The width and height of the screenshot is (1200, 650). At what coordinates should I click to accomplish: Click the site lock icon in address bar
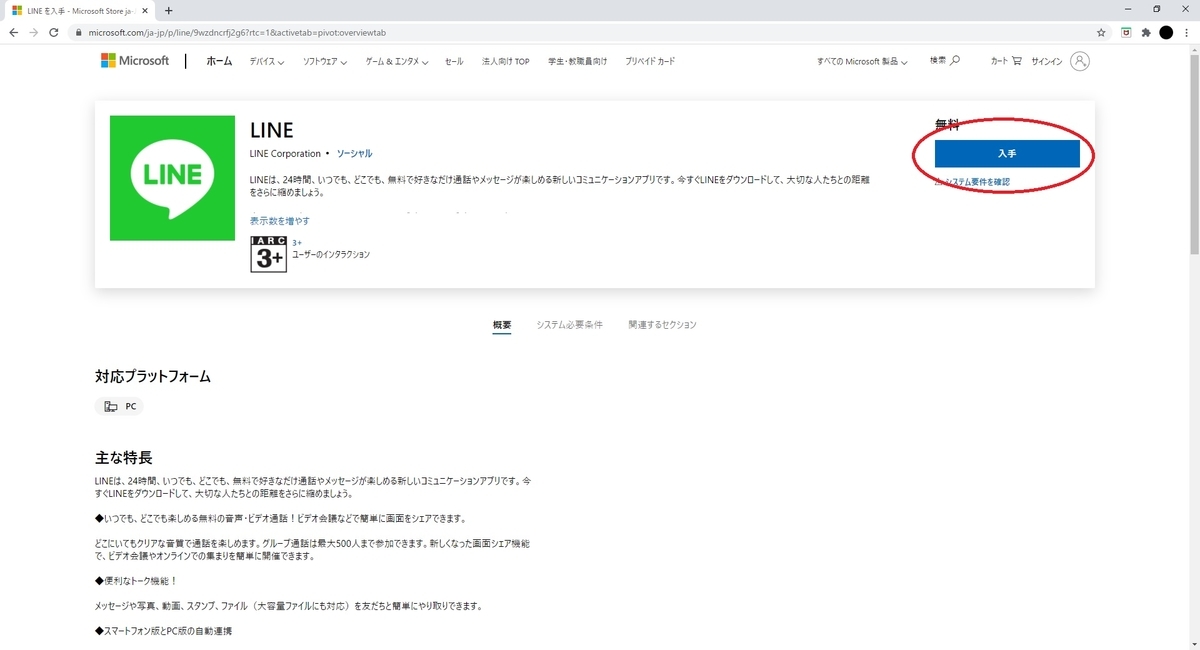click(79, 32)
